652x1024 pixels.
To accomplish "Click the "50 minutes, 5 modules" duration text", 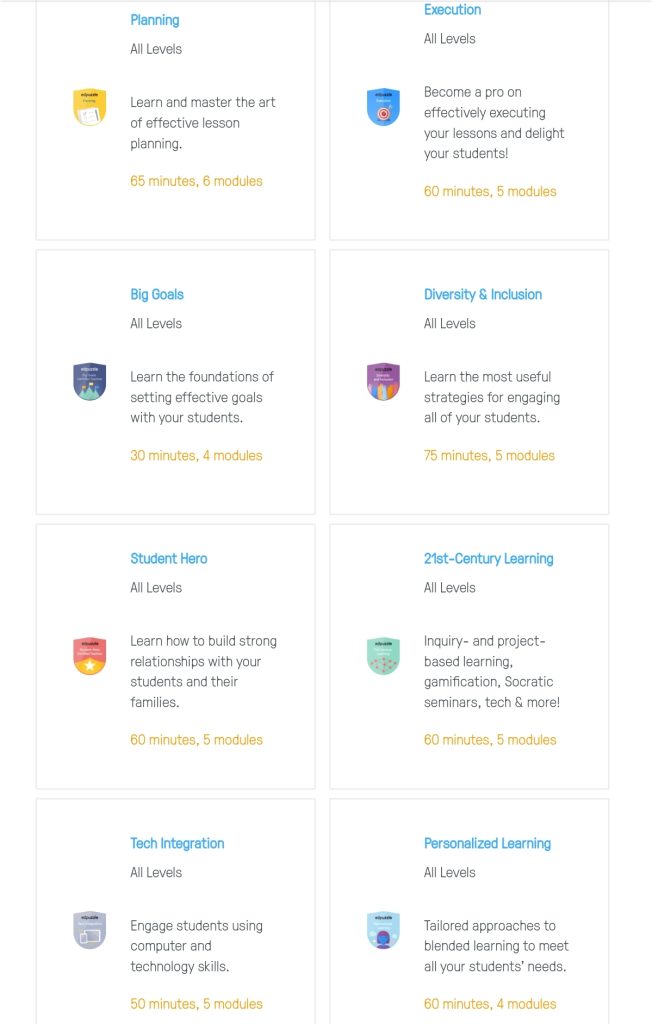I will tap(196, 1004).
